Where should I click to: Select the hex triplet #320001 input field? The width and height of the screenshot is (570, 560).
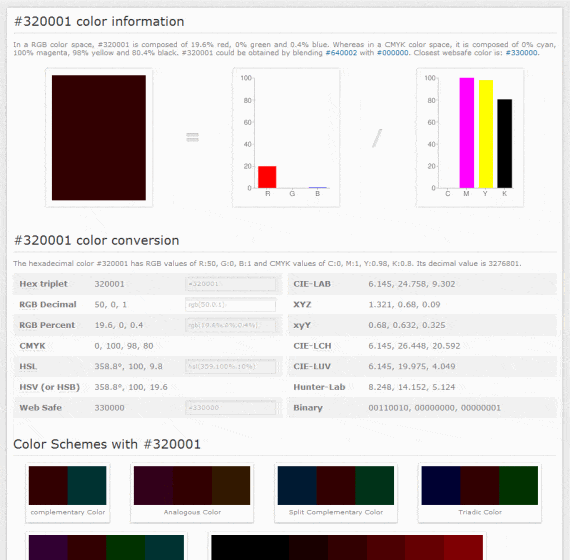pyautogui.click(x=230, y=284)
